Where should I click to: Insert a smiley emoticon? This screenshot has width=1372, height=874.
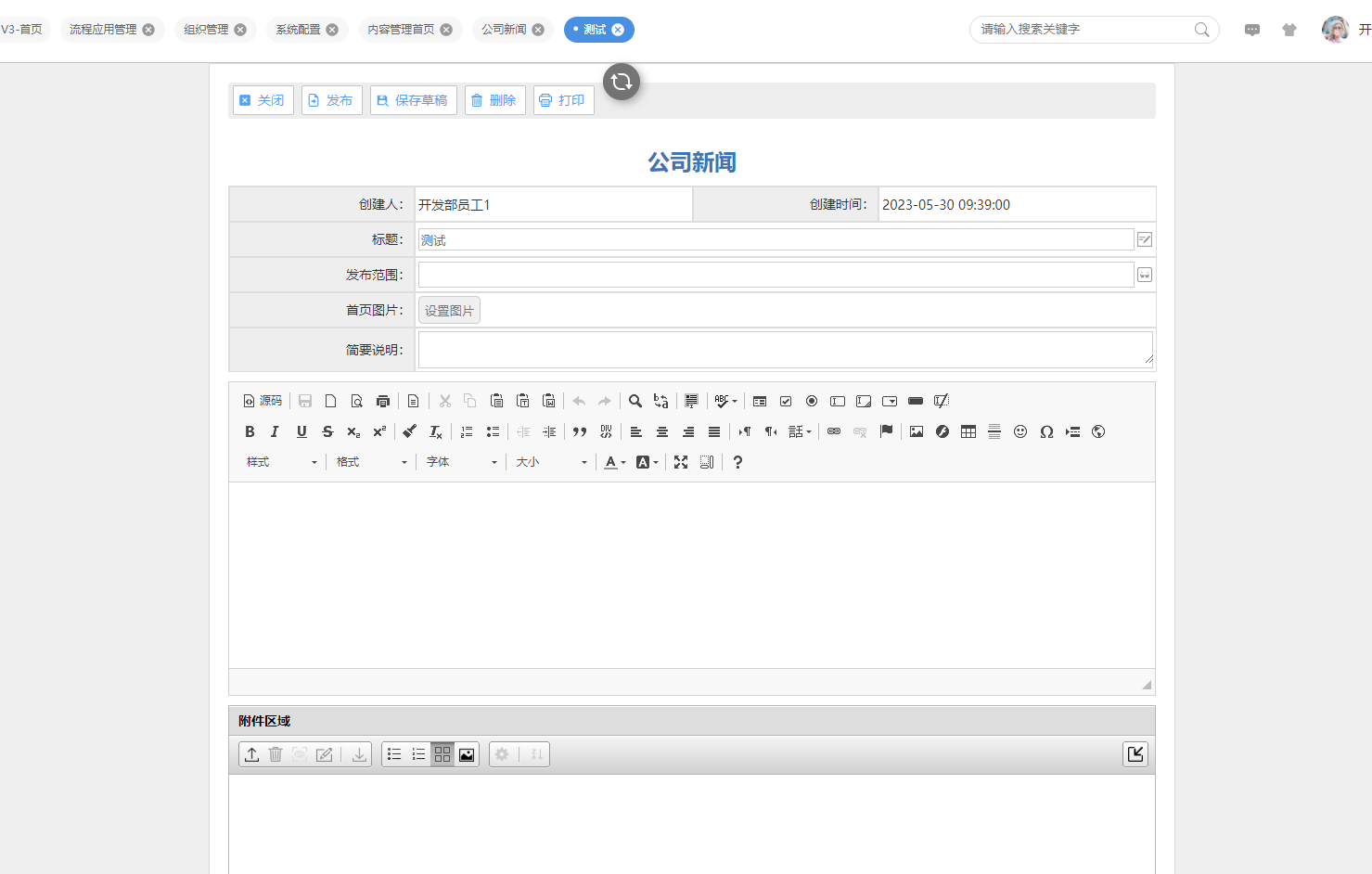coord(1020,431)
